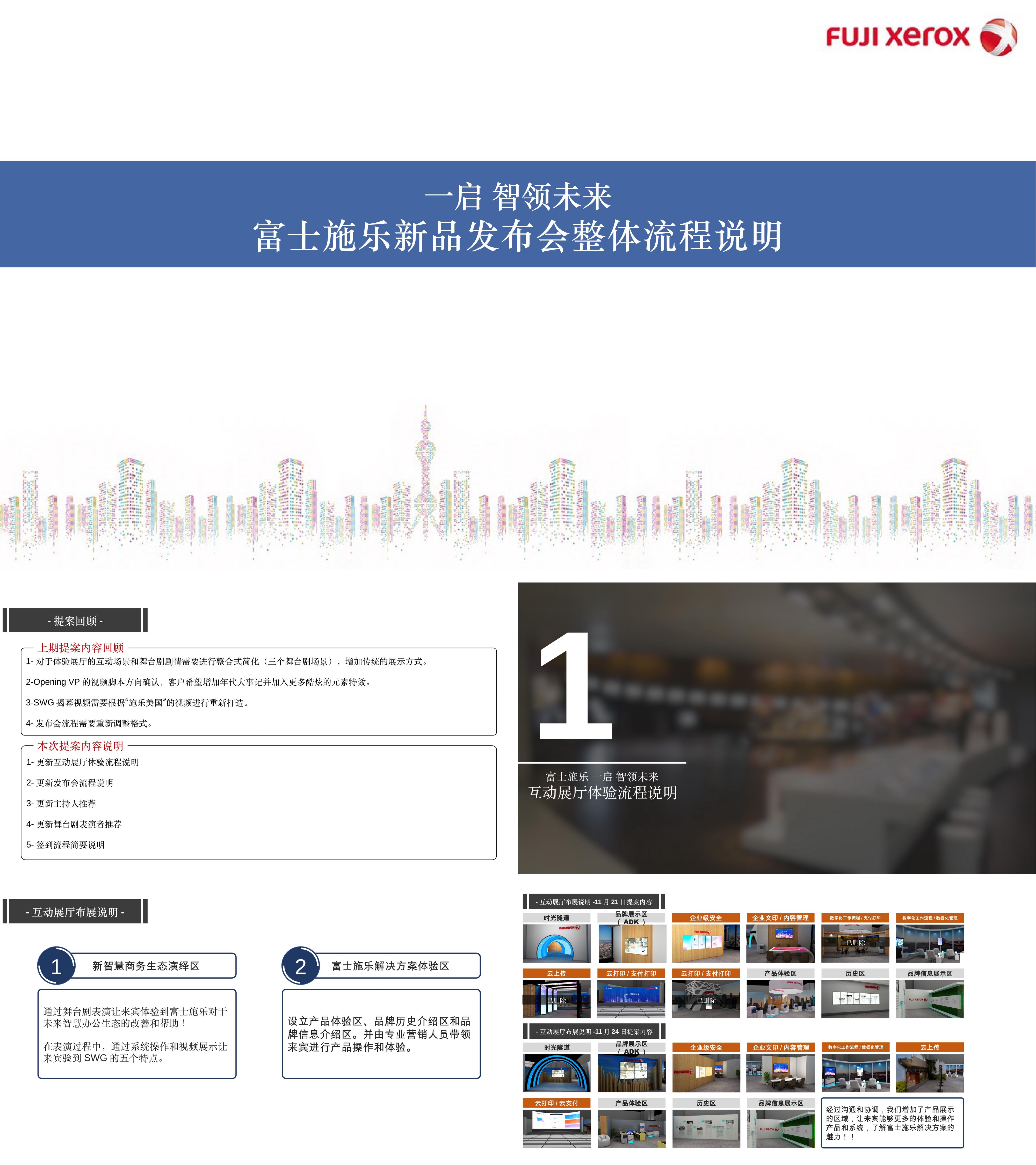
Task: Open the 时光隧道 tunnel thumbnail in the 11月21日 section
Action: [556, 943]
